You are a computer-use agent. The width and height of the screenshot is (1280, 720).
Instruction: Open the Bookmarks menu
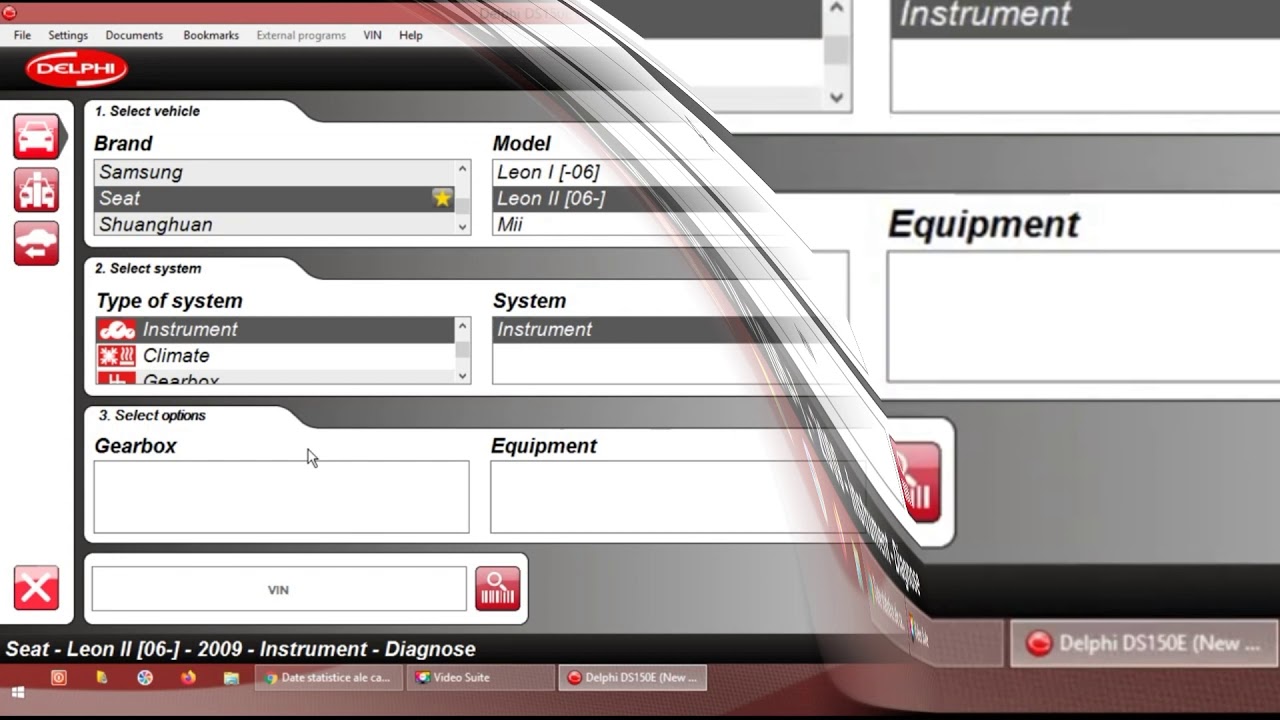[x=211, y=35]
